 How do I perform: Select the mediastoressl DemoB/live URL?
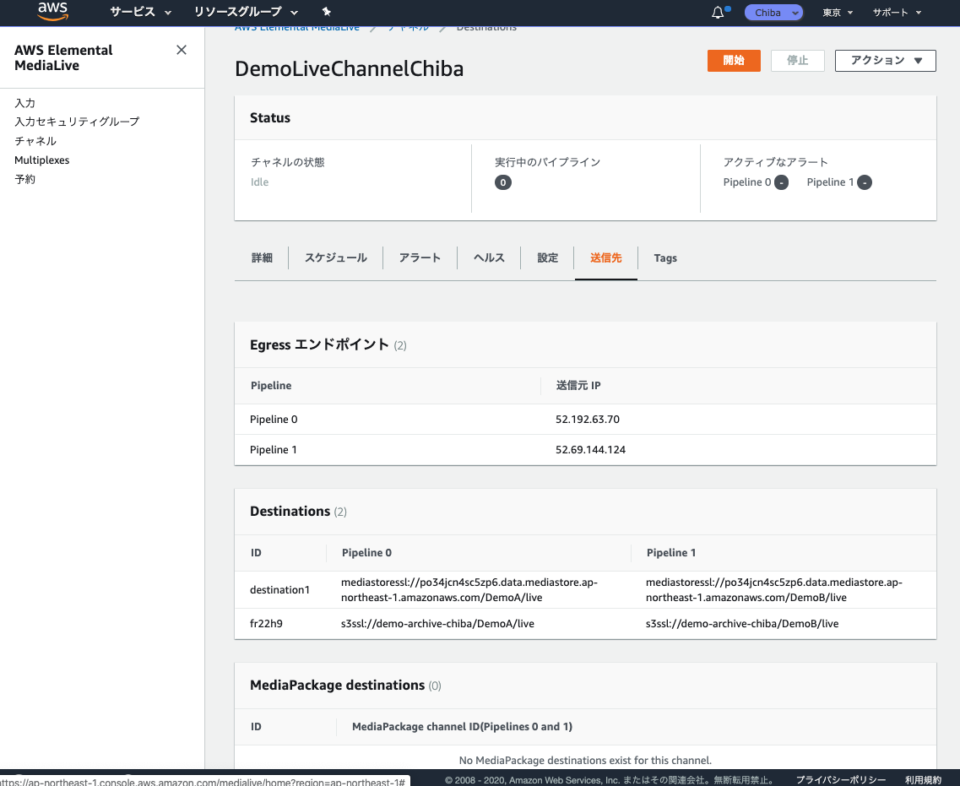pyautogui.click(x=774, y=590)
